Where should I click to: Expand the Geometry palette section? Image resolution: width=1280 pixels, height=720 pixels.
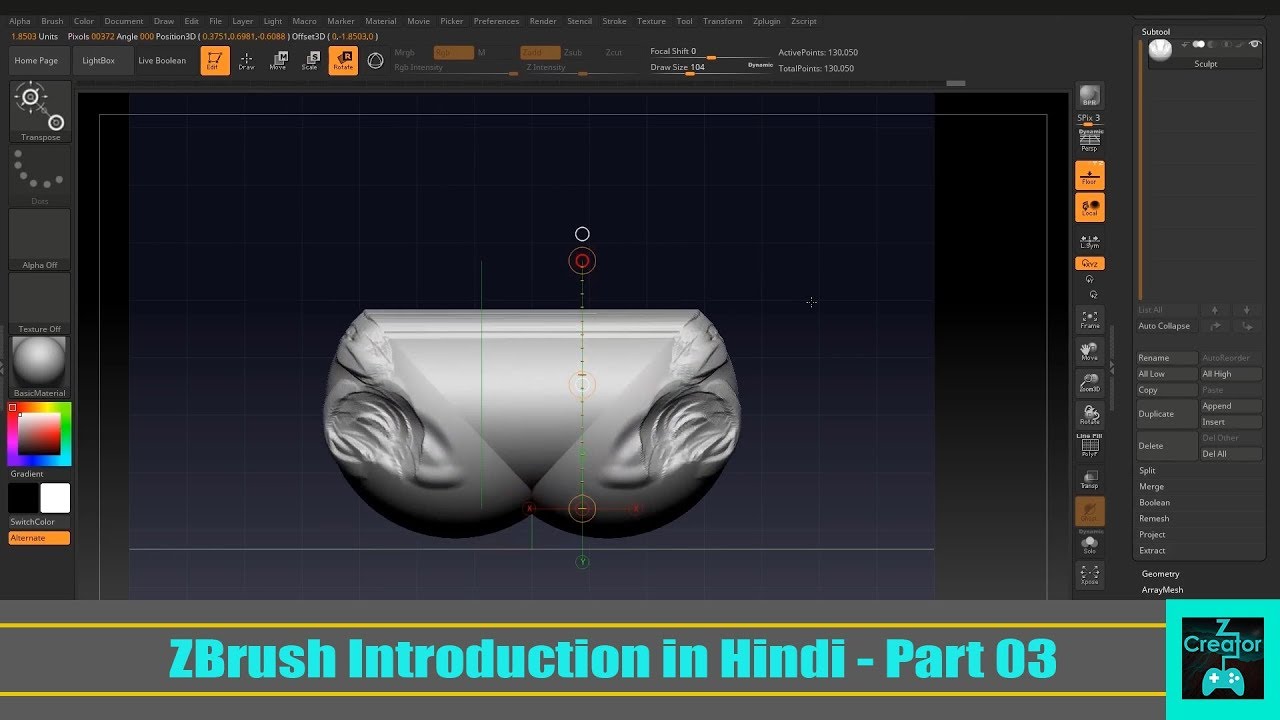(x=1161, y=574)
